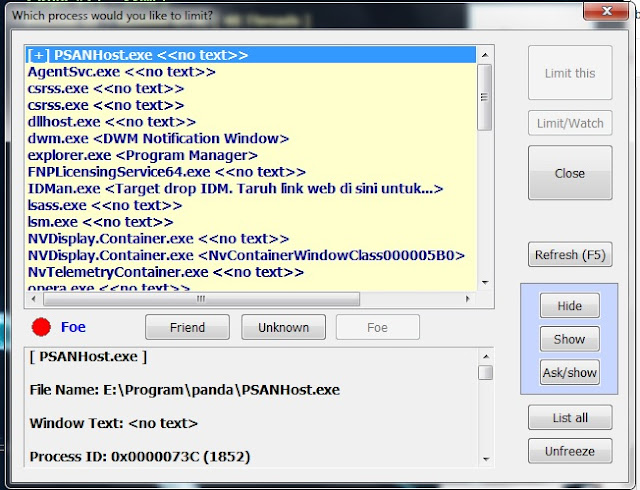The height and width of the screenshot is (490, 640).
Task: Close the dialog with the red X
Action: [x=606, y=11]
